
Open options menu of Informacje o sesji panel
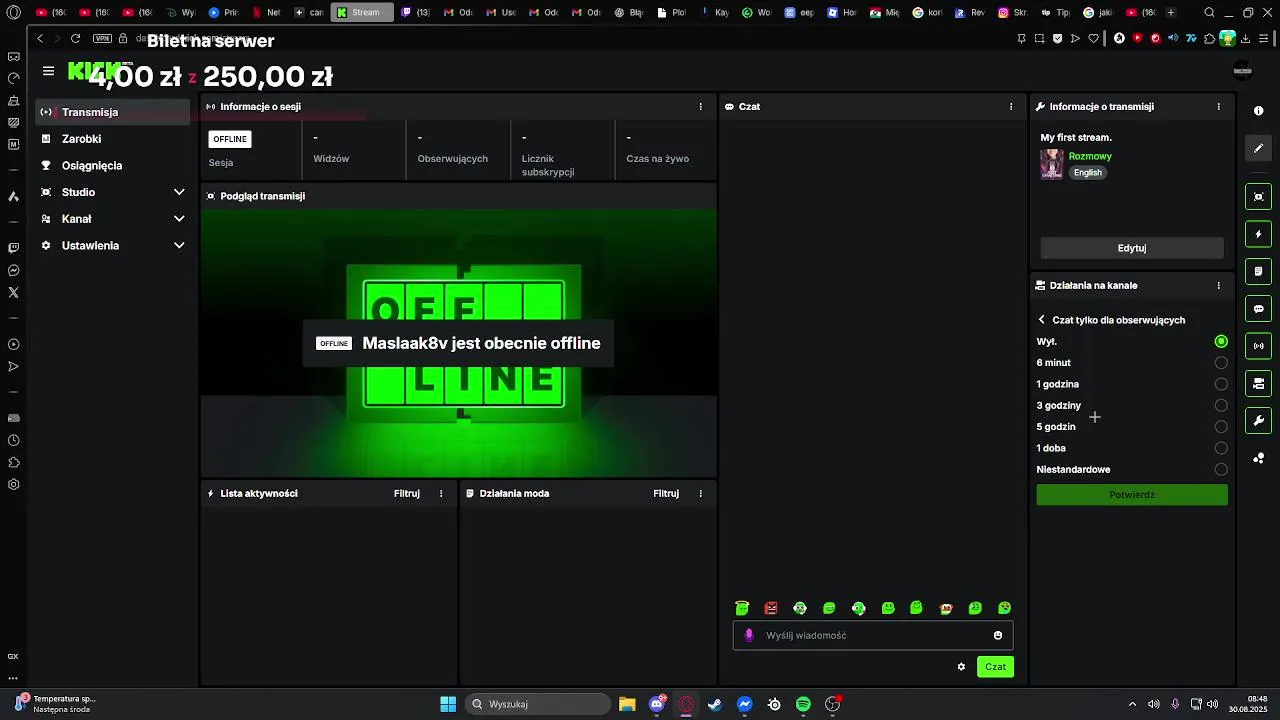click(x=700, y=106)
